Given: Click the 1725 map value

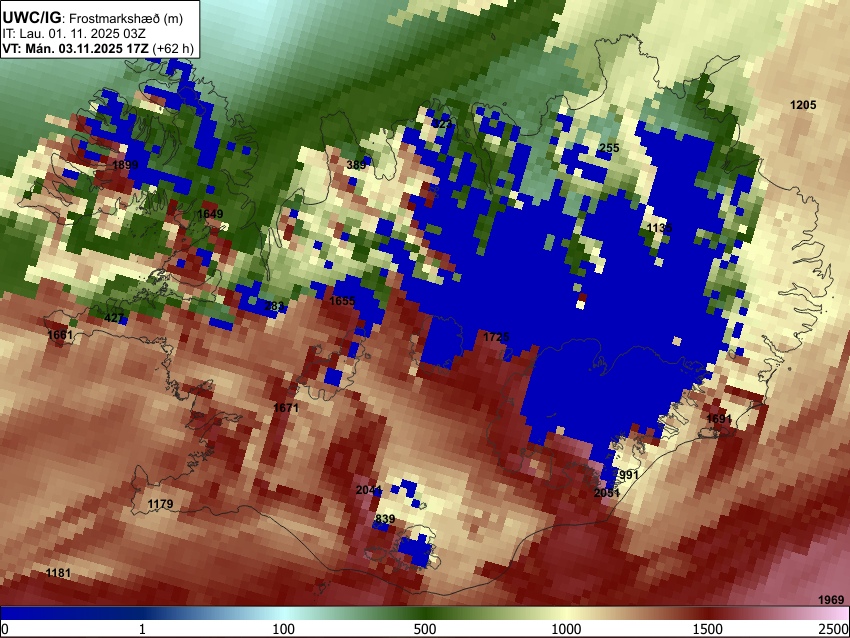Looking at the screenshot, I should 496,337.
